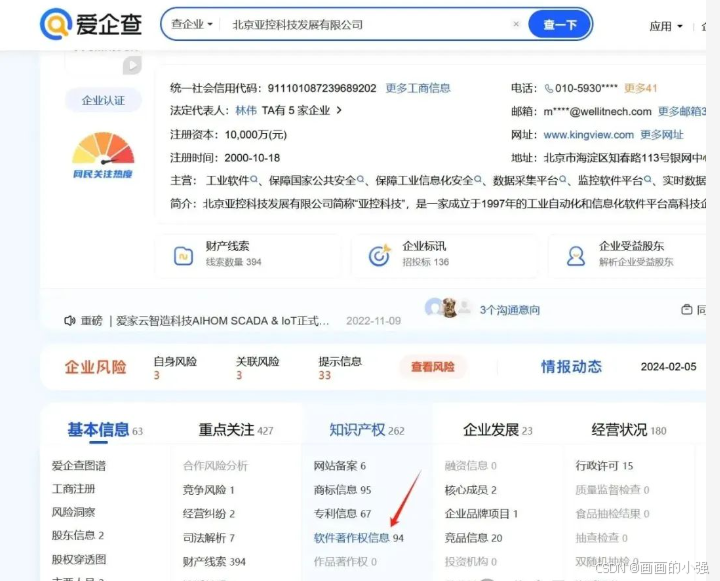This screenshot has width=720, height=581.
Task: Open 企业品牌项目 1 entry
Action: (481, 513)
